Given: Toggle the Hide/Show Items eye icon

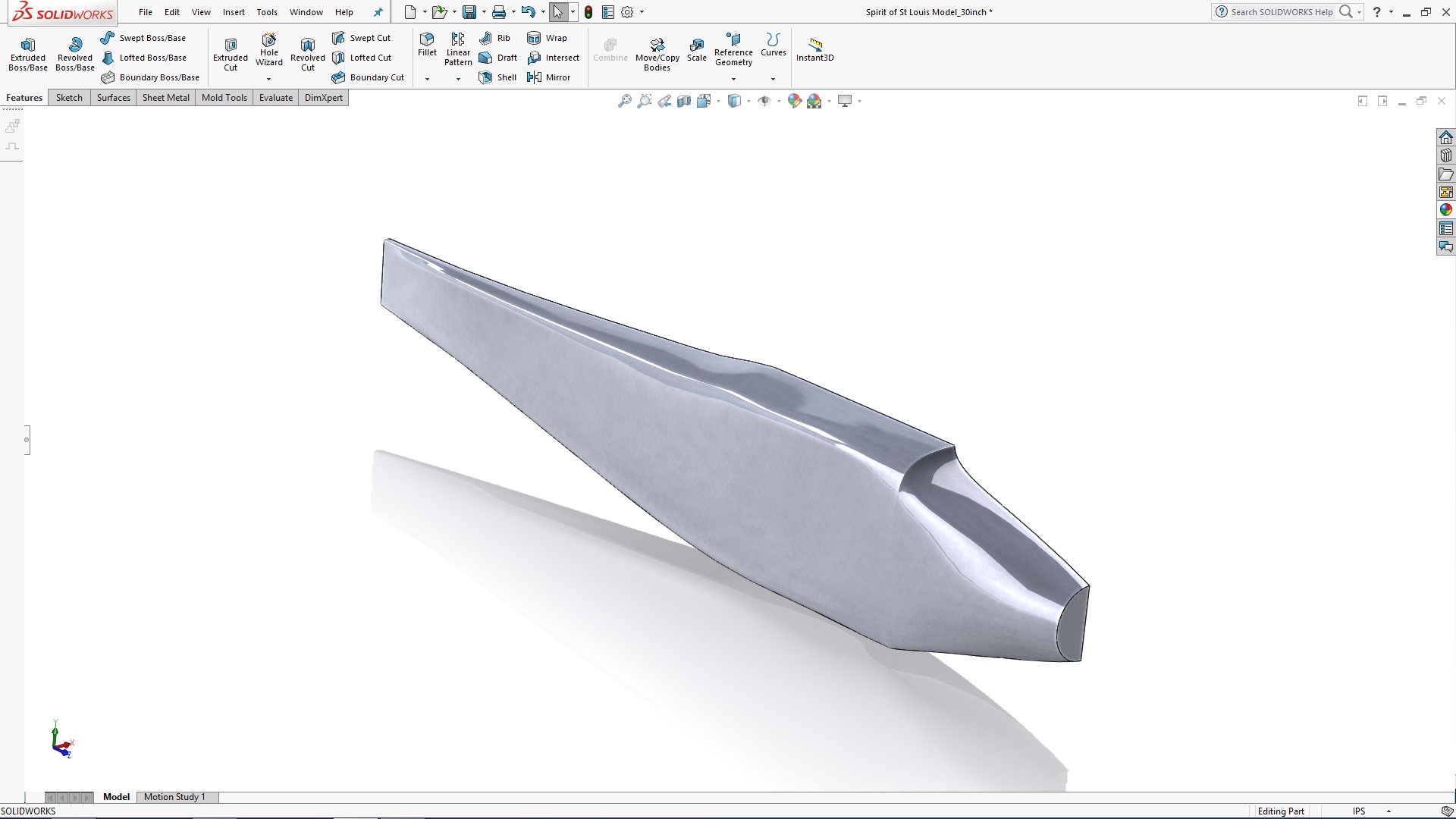Looking at the screenshot, I should (764, 100).
